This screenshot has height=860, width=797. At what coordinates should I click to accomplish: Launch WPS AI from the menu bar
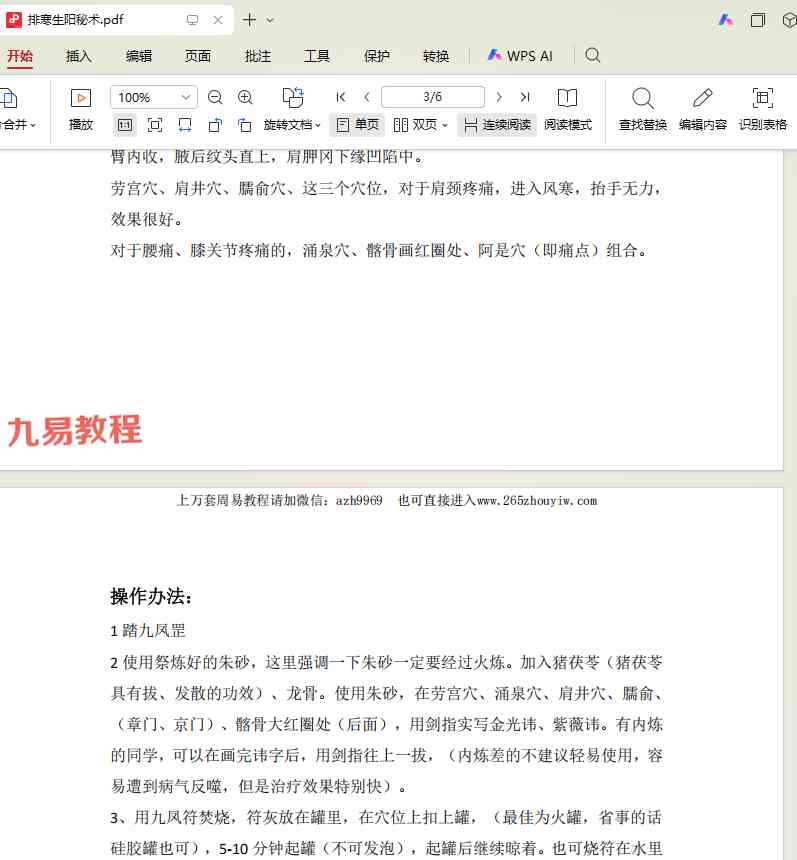click(520, 56)
